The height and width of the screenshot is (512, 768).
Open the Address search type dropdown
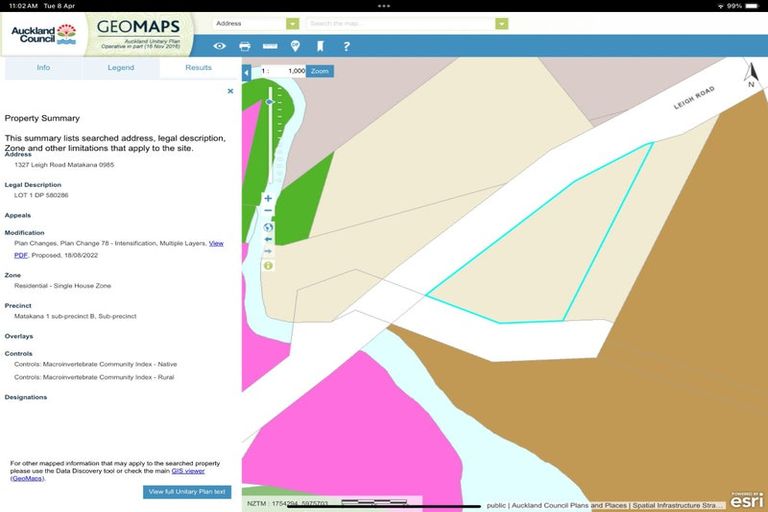pyautogui.click(x=292, y=23)
